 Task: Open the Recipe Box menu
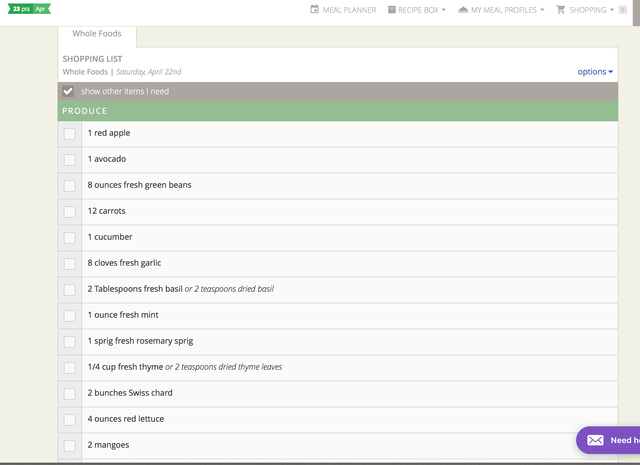point(417,10)
